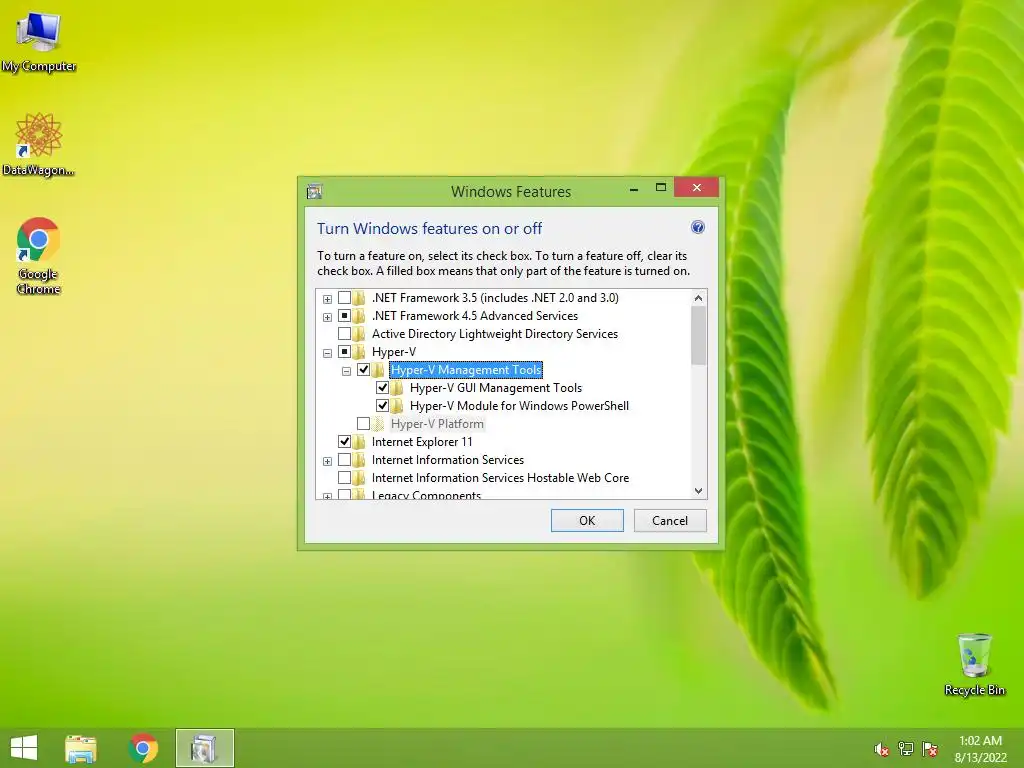1024x768 pixels.
Task: Check Internet Information Services box
Action: point(344,460)
